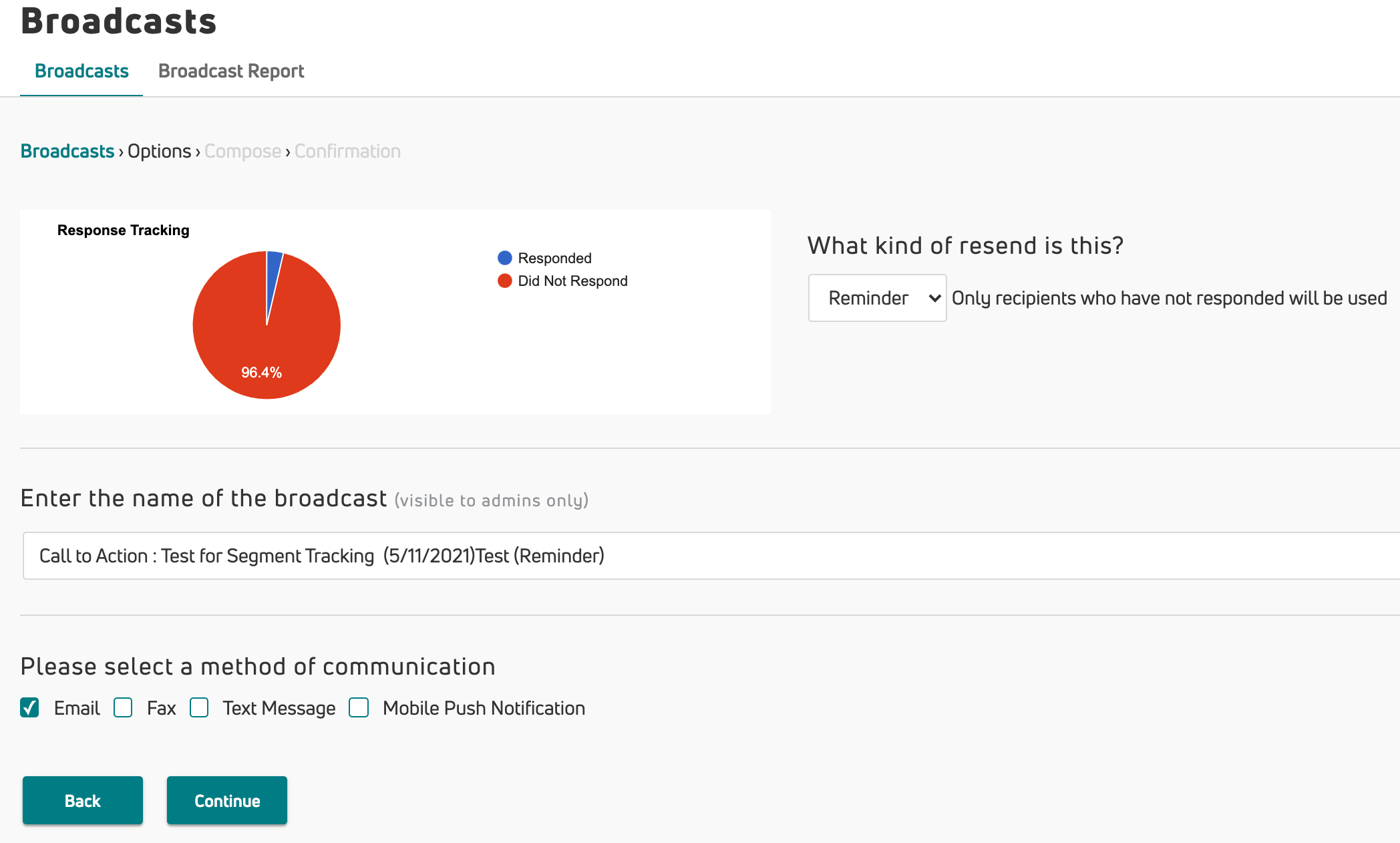Viewport: 1400px width, 843px height.
Task: Open the Broadcast Report tab
Action: point(231,71)
